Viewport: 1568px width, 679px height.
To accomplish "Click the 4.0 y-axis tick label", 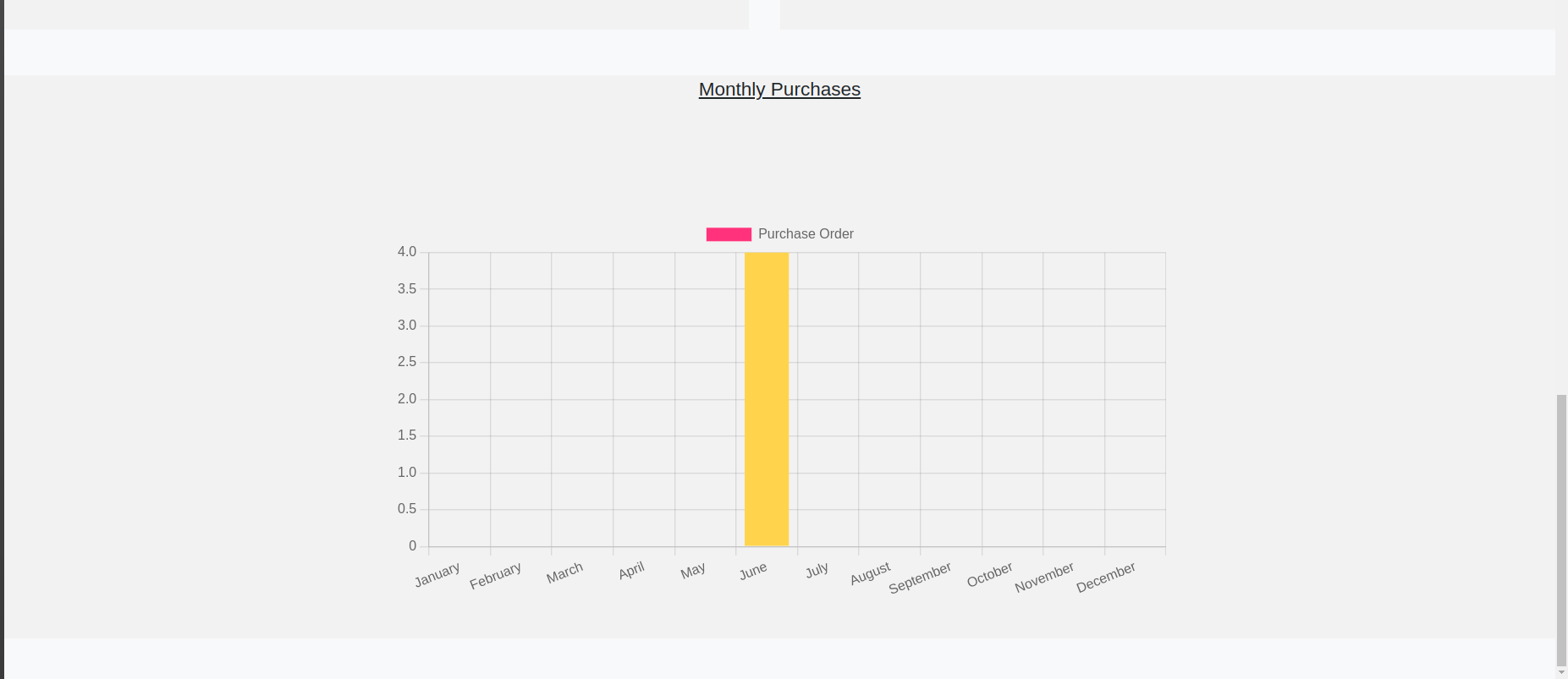I will [407, 252].
